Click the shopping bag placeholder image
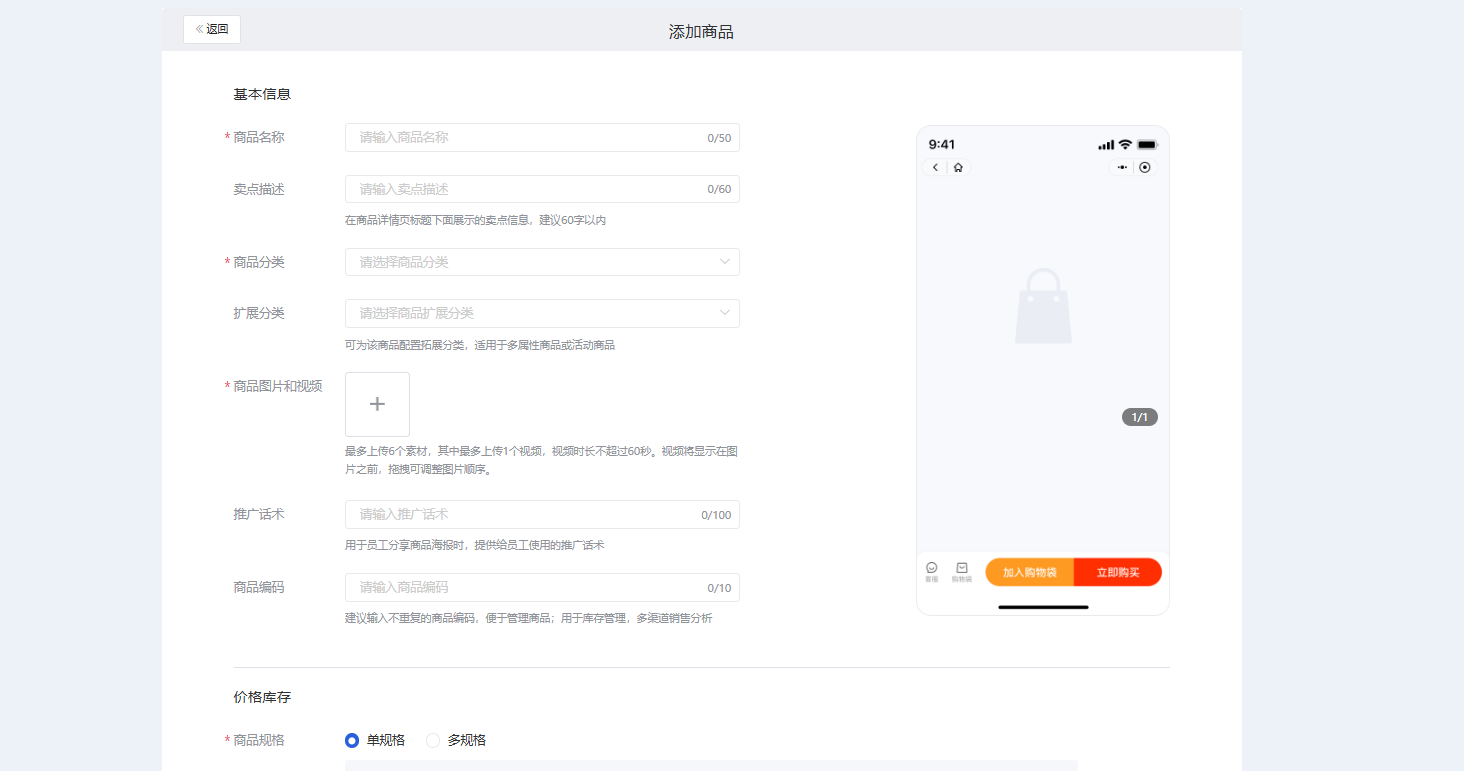The height and width of the screenshot is (771, 1464). click(1043, 306)
